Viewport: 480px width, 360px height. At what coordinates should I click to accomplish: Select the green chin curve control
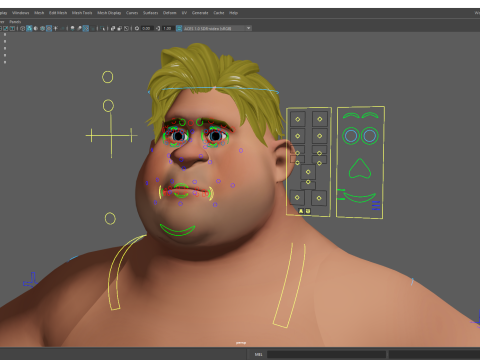point(177,230)
